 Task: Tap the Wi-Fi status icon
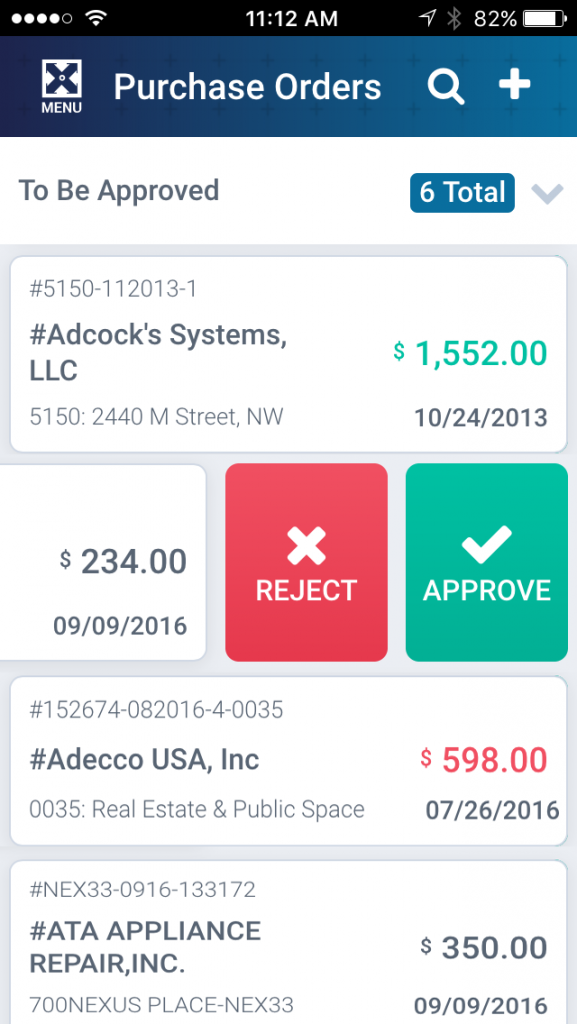click(95, 18)
